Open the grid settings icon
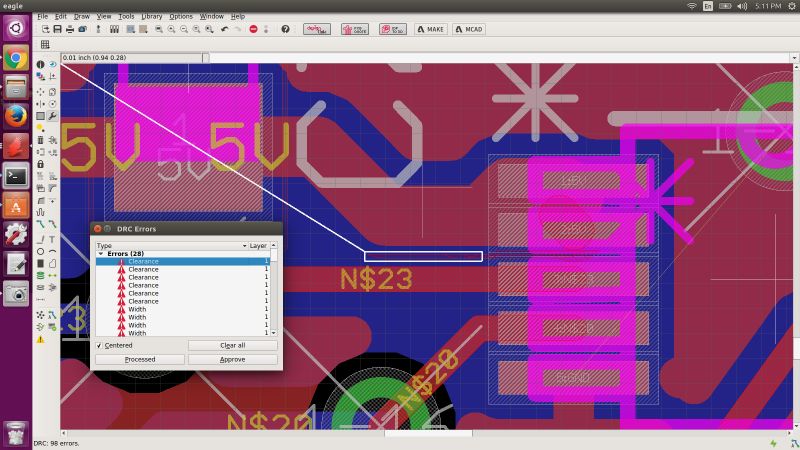The height and width of the screenshot is (450, 800). point(45,44)
